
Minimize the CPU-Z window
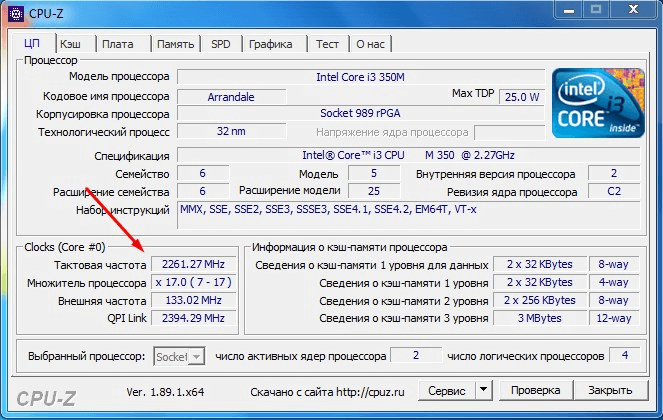(x=569, y=9)
